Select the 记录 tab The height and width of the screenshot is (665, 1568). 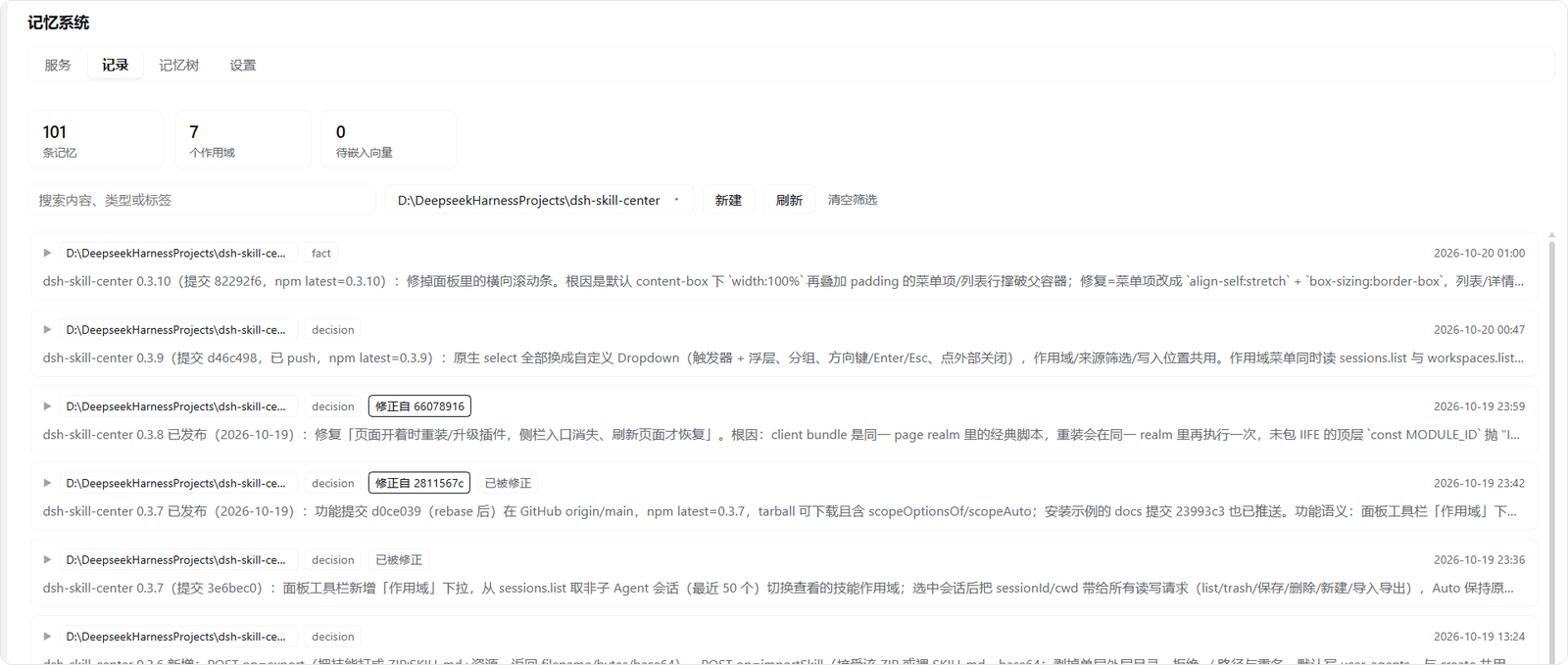[116, 65]
